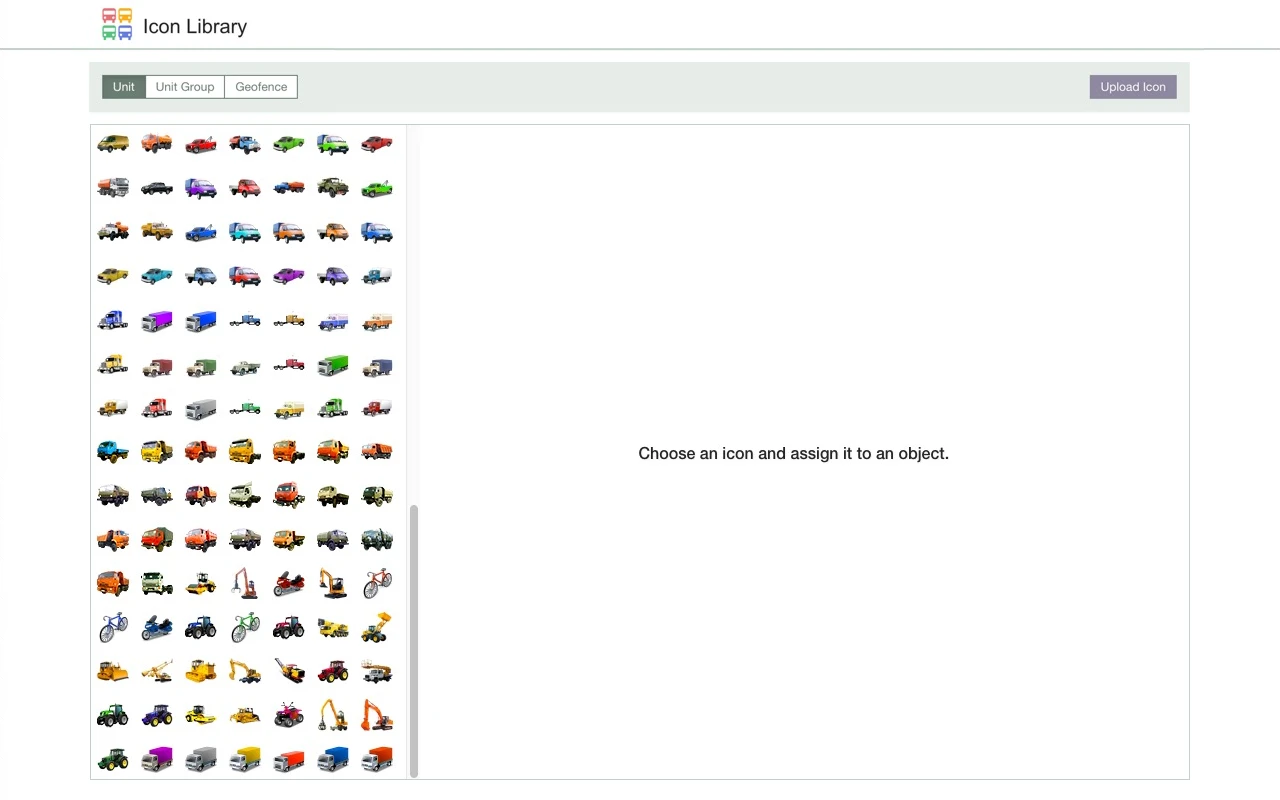
Task: Open the Geofence tab
Action: (x=261, y=87)
